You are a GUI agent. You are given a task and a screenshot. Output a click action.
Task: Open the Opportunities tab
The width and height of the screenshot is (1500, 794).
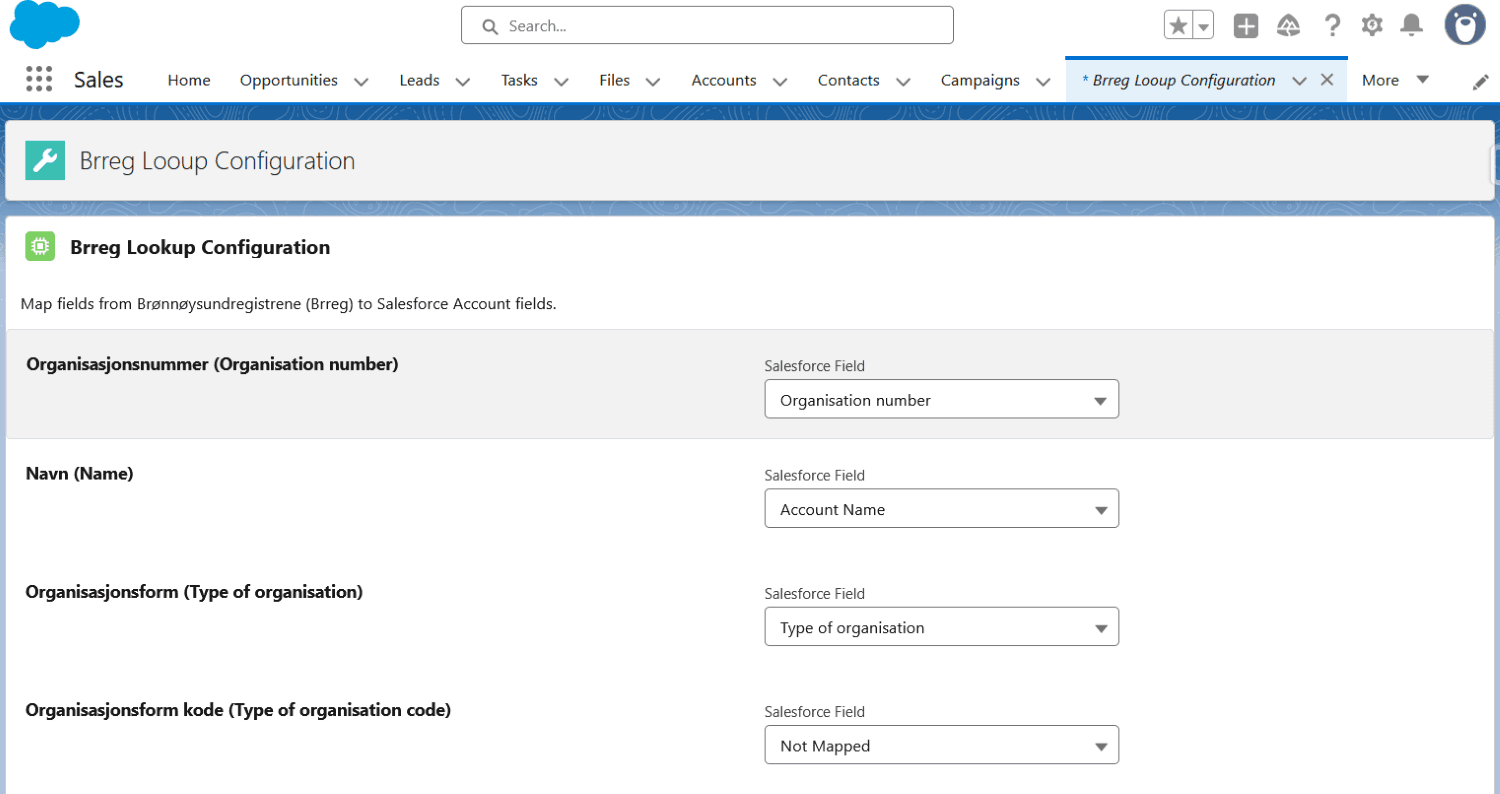click(x=289, y=80)
